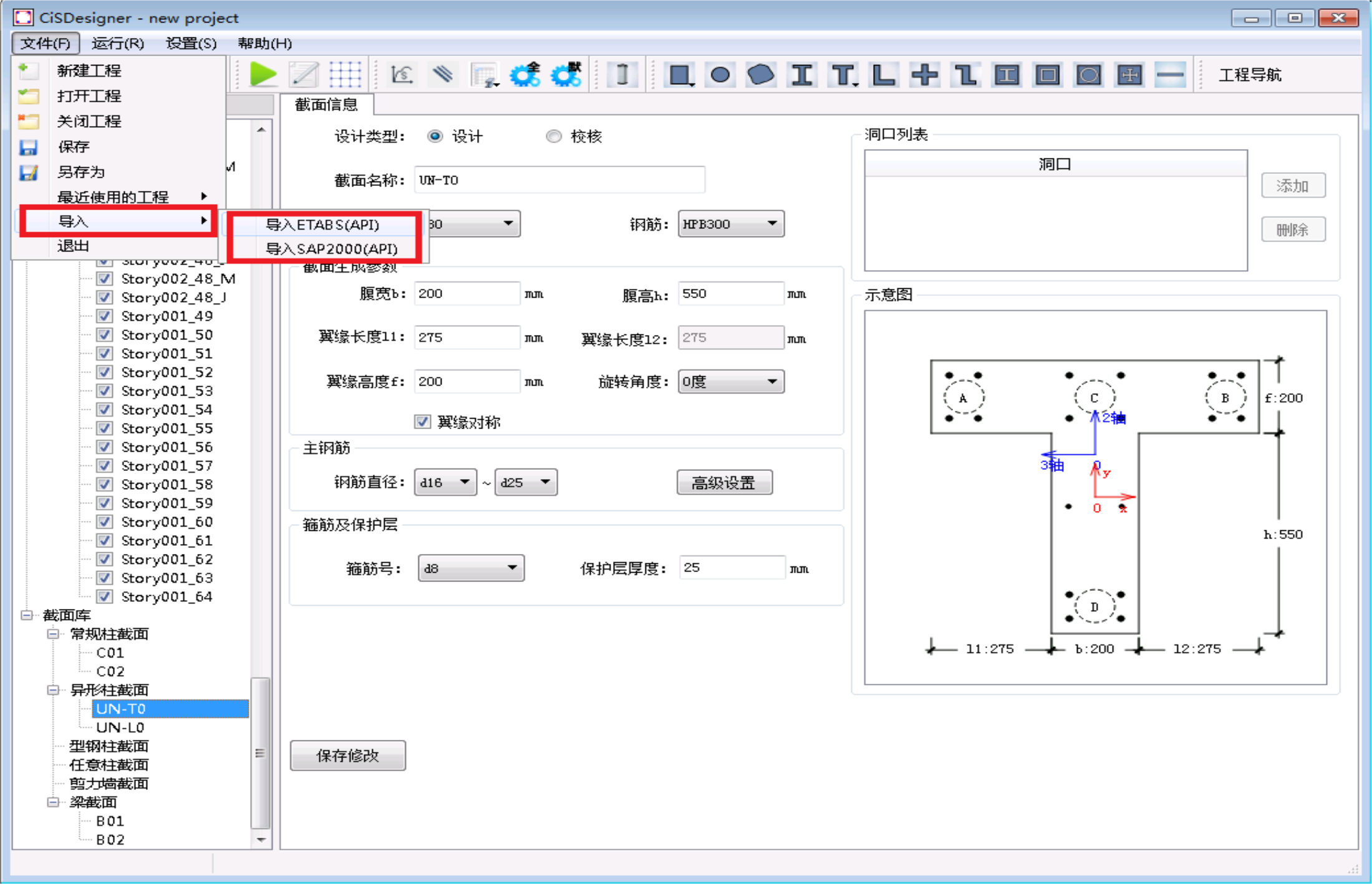The width and height of the screenshot is (1372, 884).
Task: Select the T-shaped section tool icon
Action: click(842, 75)
